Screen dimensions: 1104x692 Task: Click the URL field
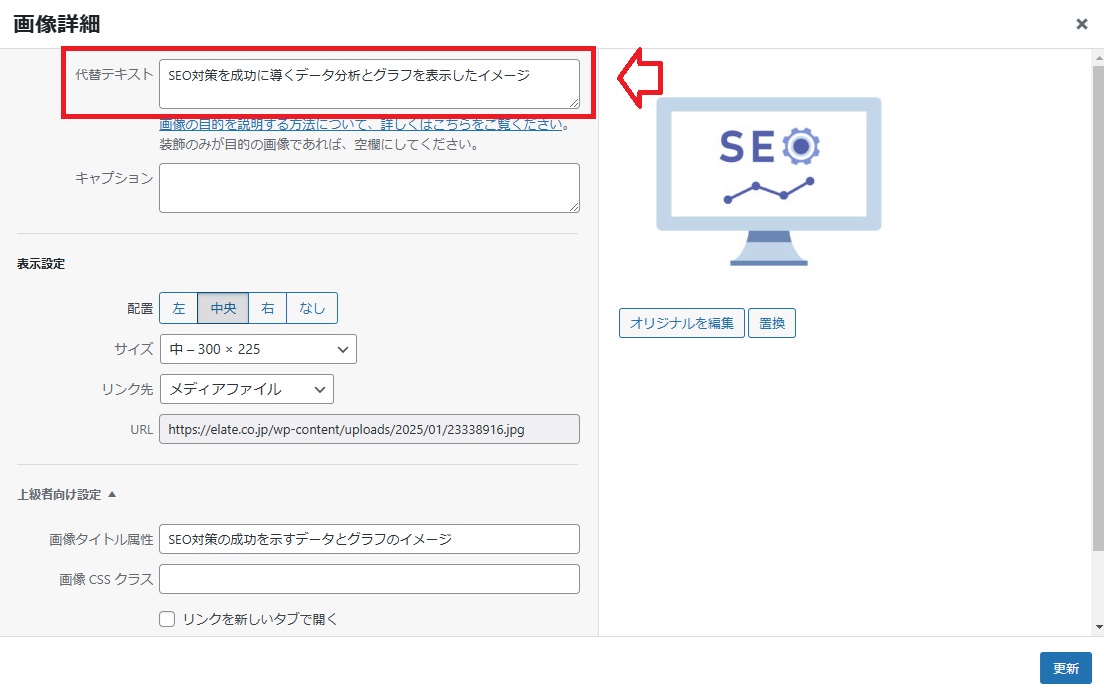[x=369, y=429]
